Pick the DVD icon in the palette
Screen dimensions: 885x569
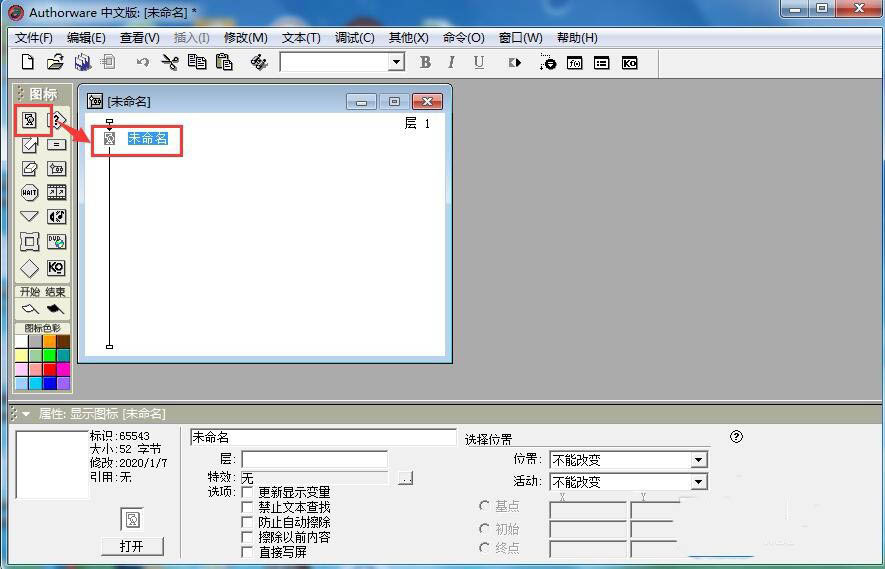coord(56,242)
